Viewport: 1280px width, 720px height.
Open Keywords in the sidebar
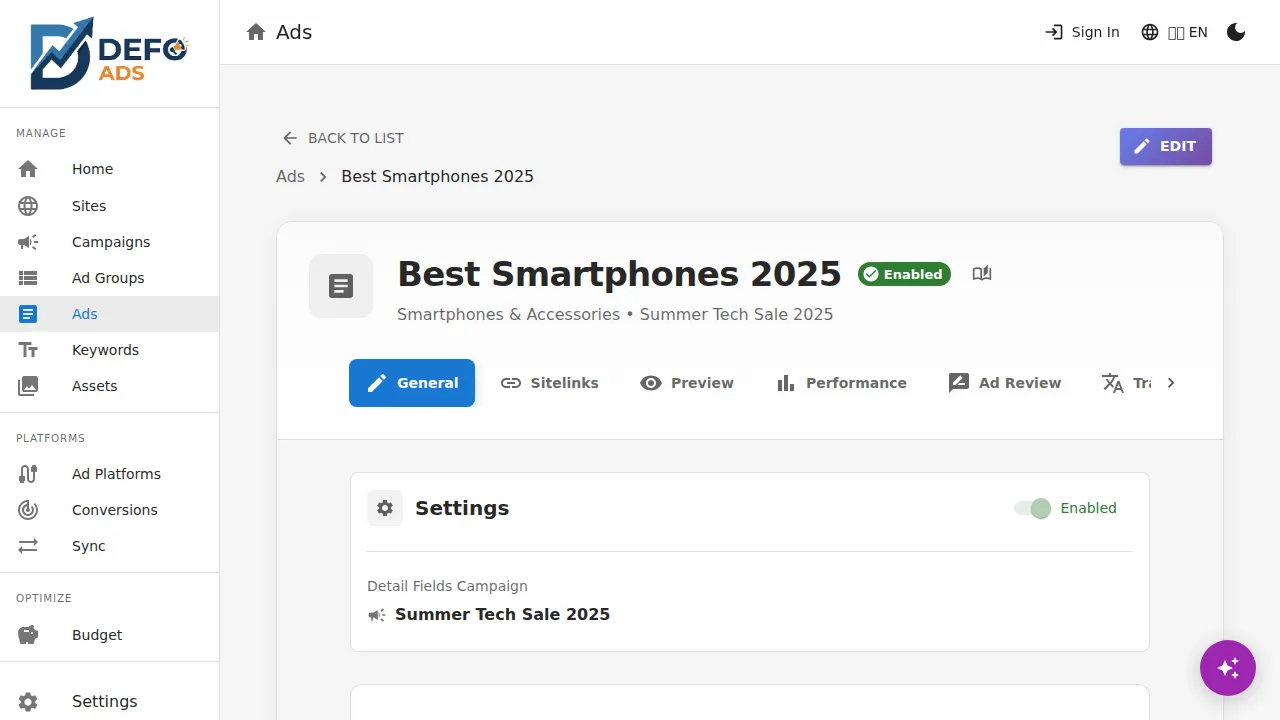[x=110, y=350]
